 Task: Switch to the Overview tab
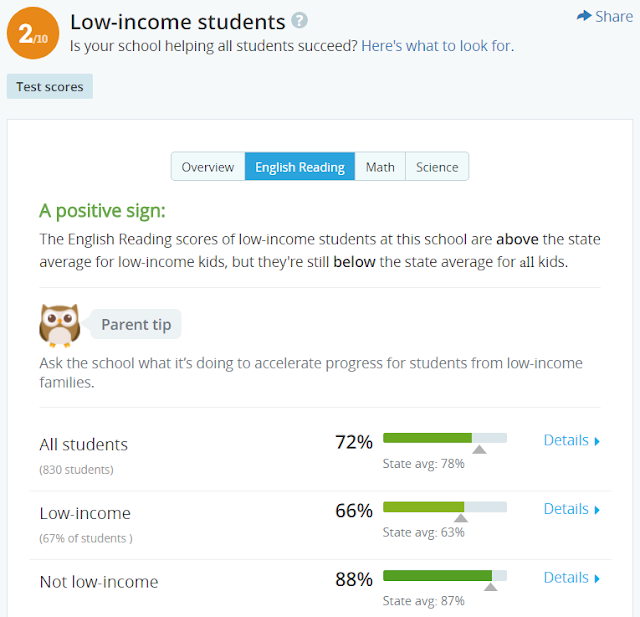pos(208,167)
